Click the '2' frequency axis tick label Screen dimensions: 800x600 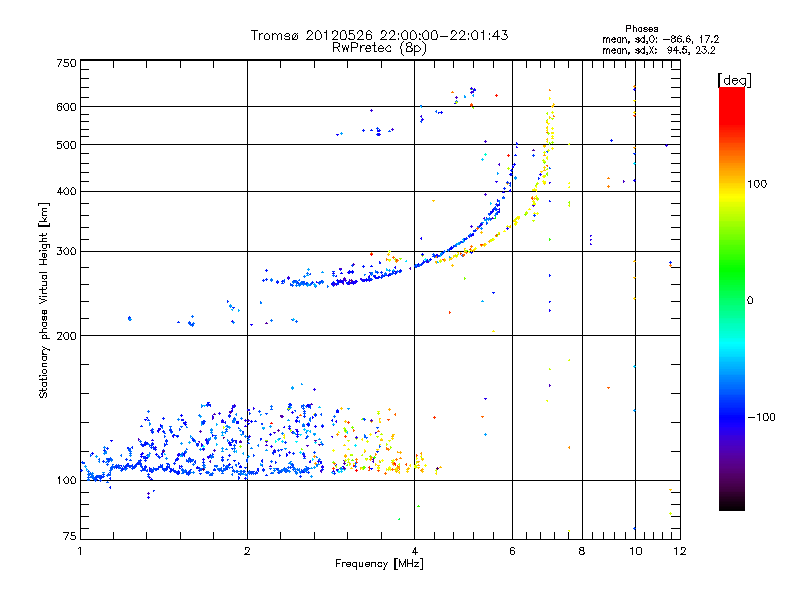247,551
